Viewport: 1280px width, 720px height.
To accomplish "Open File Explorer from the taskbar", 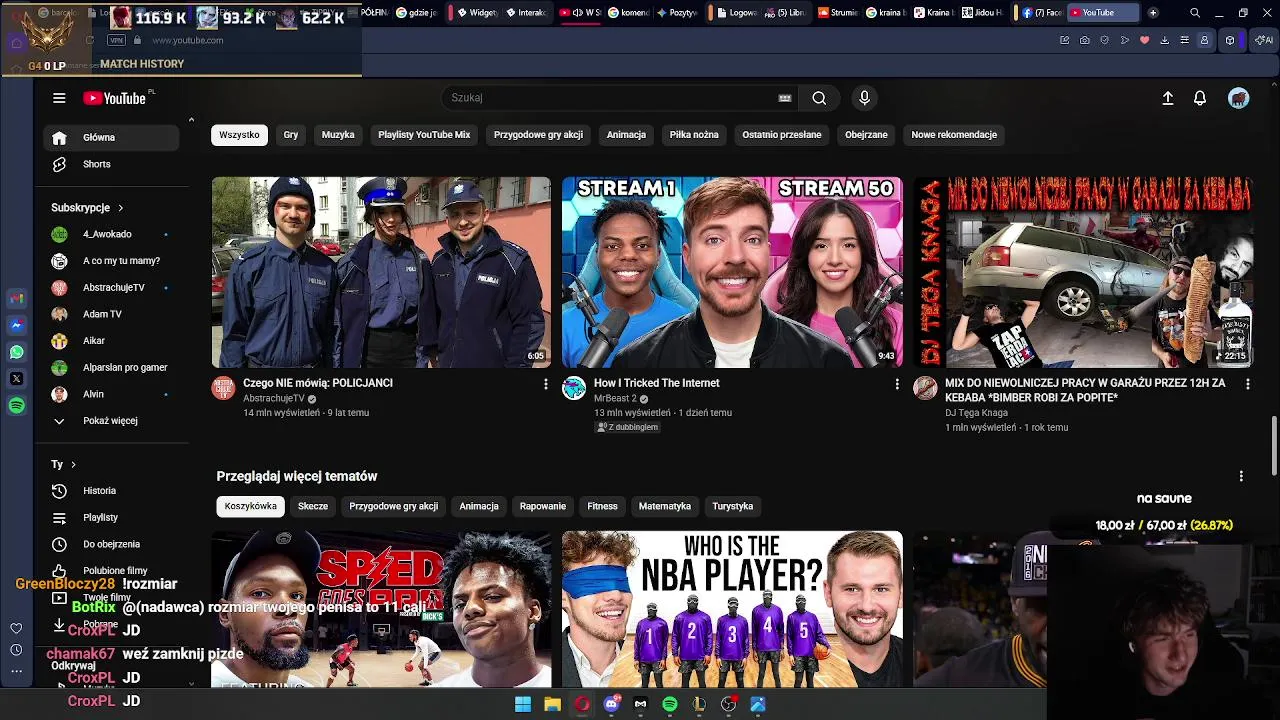I will click(x=552, y=704).
